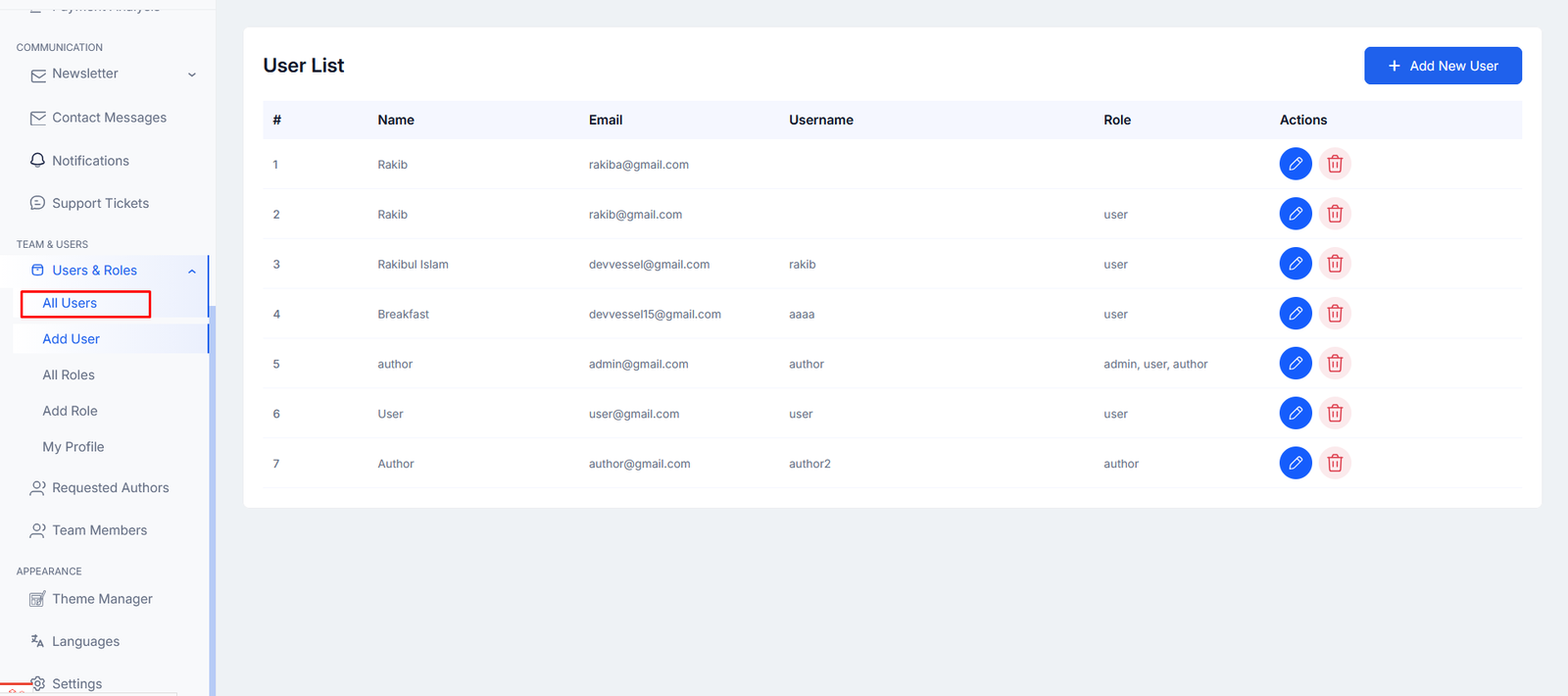Go to Team Members page
This screenshot has width=1568, height=696.
coord(99,530)
